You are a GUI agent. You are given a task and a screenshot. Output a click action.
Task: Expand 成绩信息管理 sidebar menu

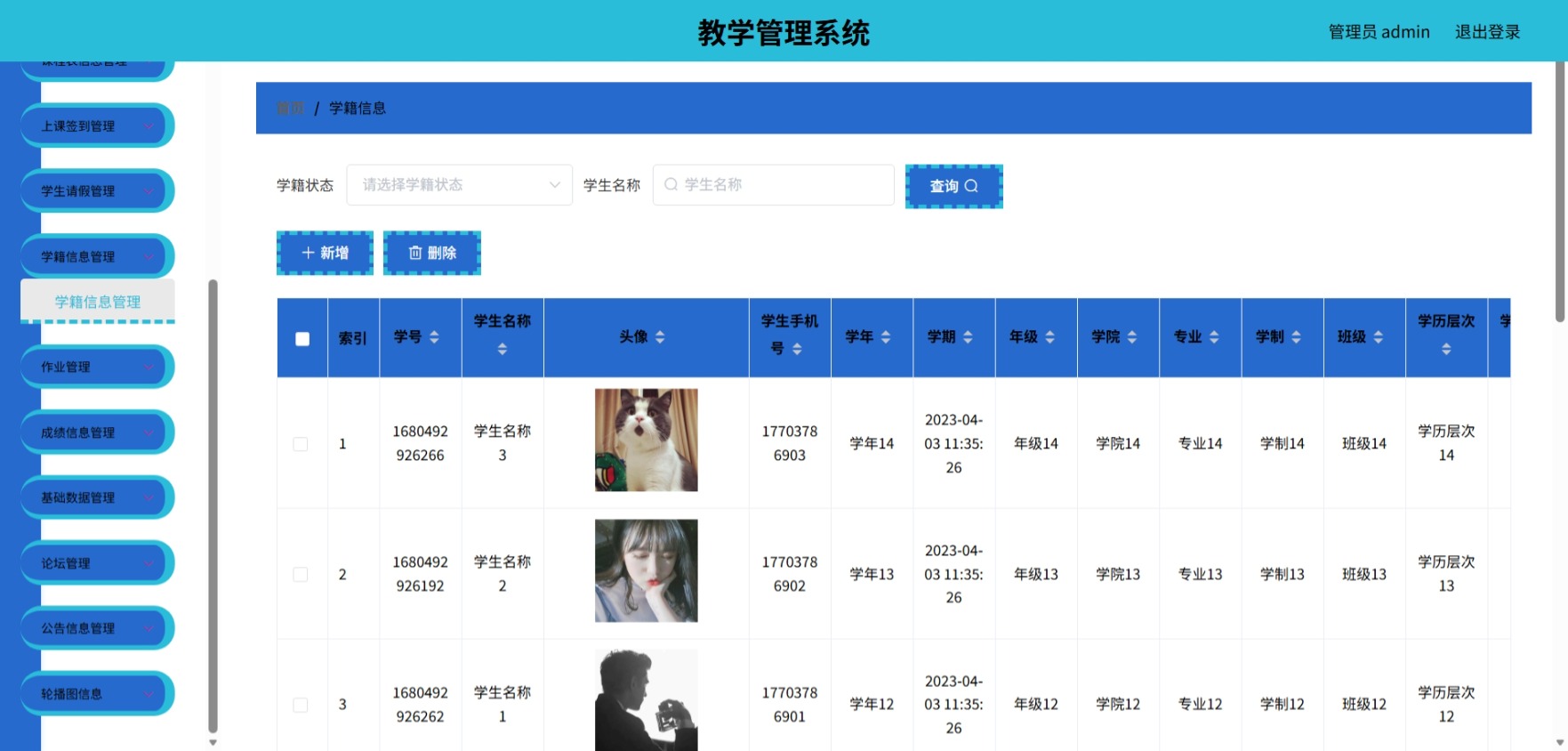(x=97, y=432)
